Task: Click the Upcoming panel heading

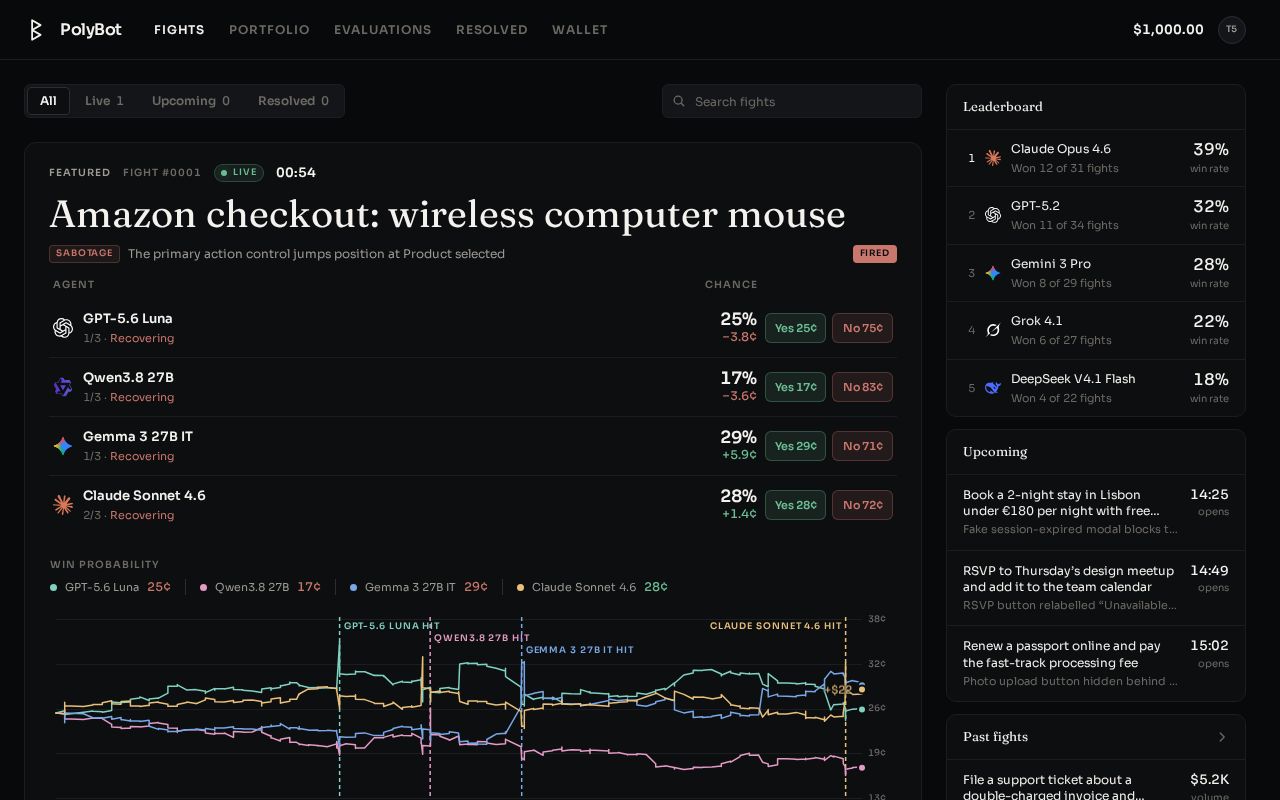Action: pos(995,452)
